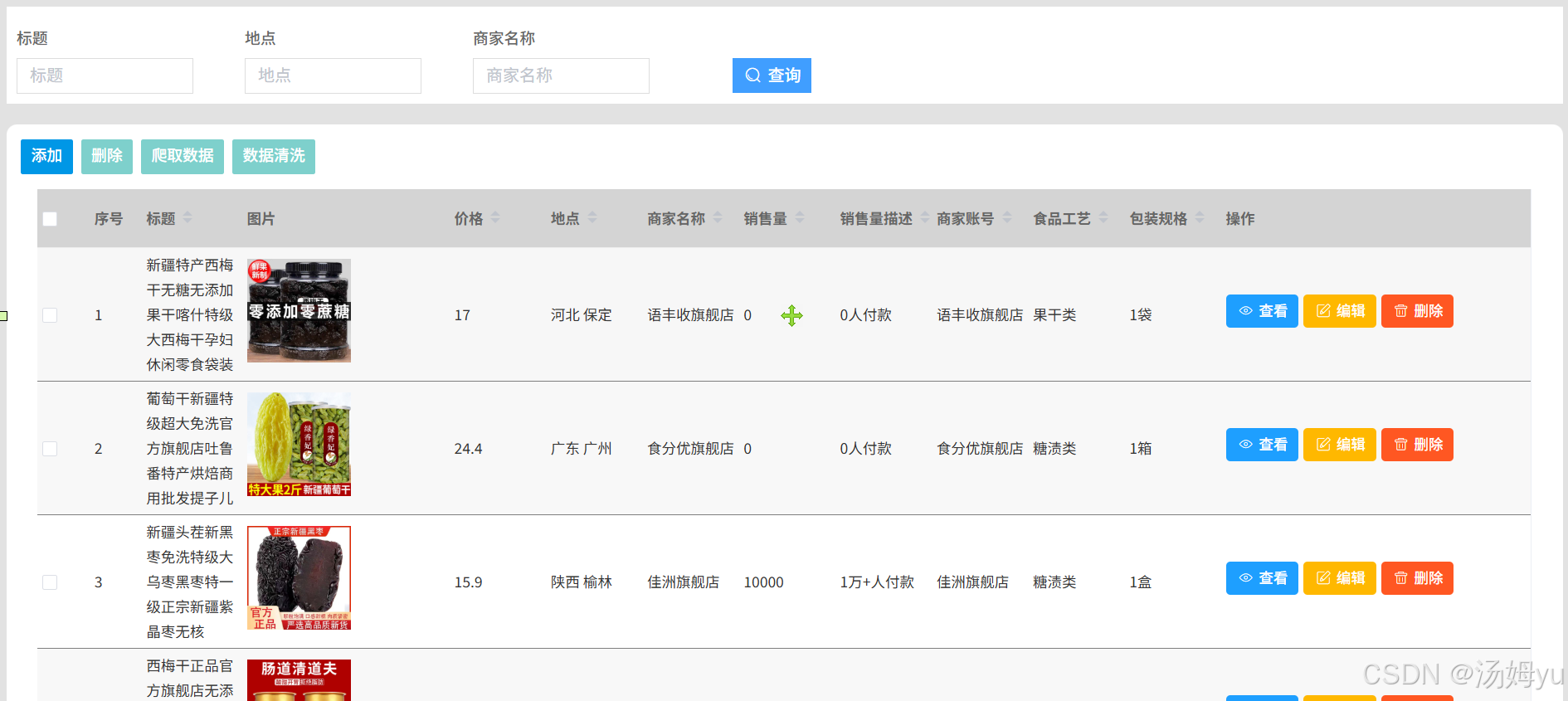1568x701 pixels.
Task: Click sort arrows next to 商家账号
Action: click(x=1007, y=217)
